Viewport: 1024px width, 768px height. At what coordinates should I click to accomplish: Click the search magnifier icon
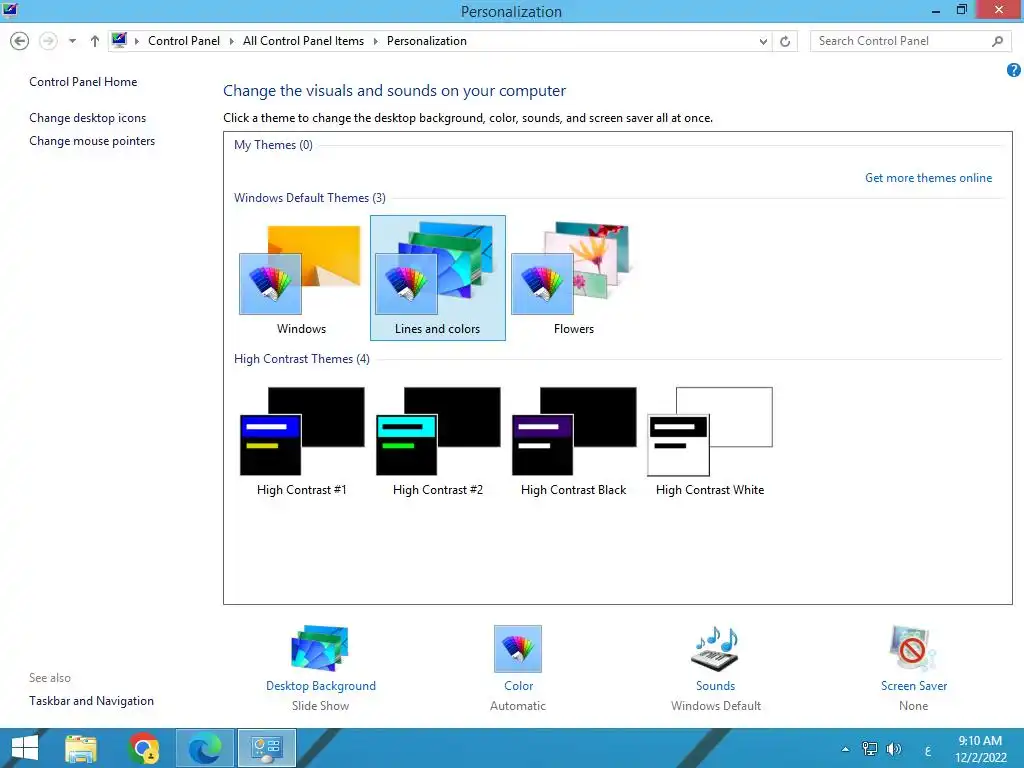click(x=997, y=41)
